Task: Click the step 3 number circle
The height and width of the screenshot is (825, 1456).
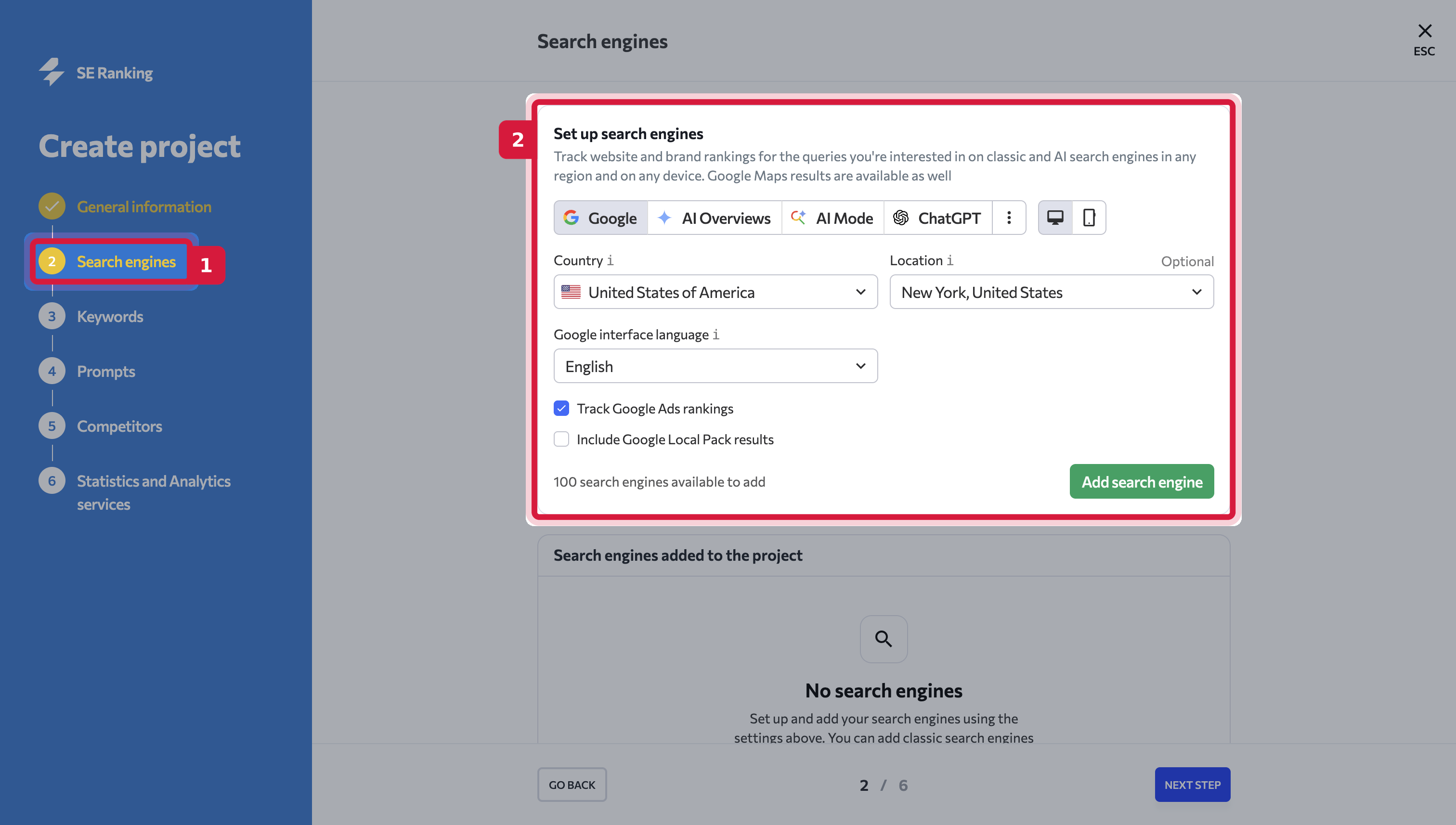Action: coord(52,316)
